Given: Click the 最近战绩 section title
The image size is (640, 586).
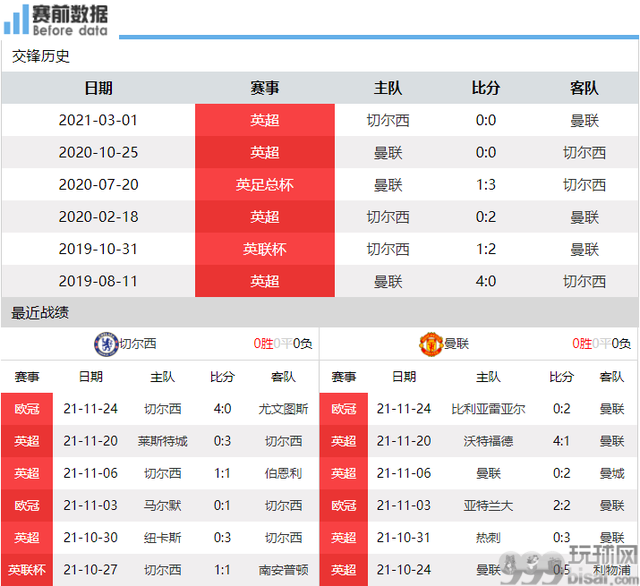Looking at the screenshot, I should tap(40, 313).
